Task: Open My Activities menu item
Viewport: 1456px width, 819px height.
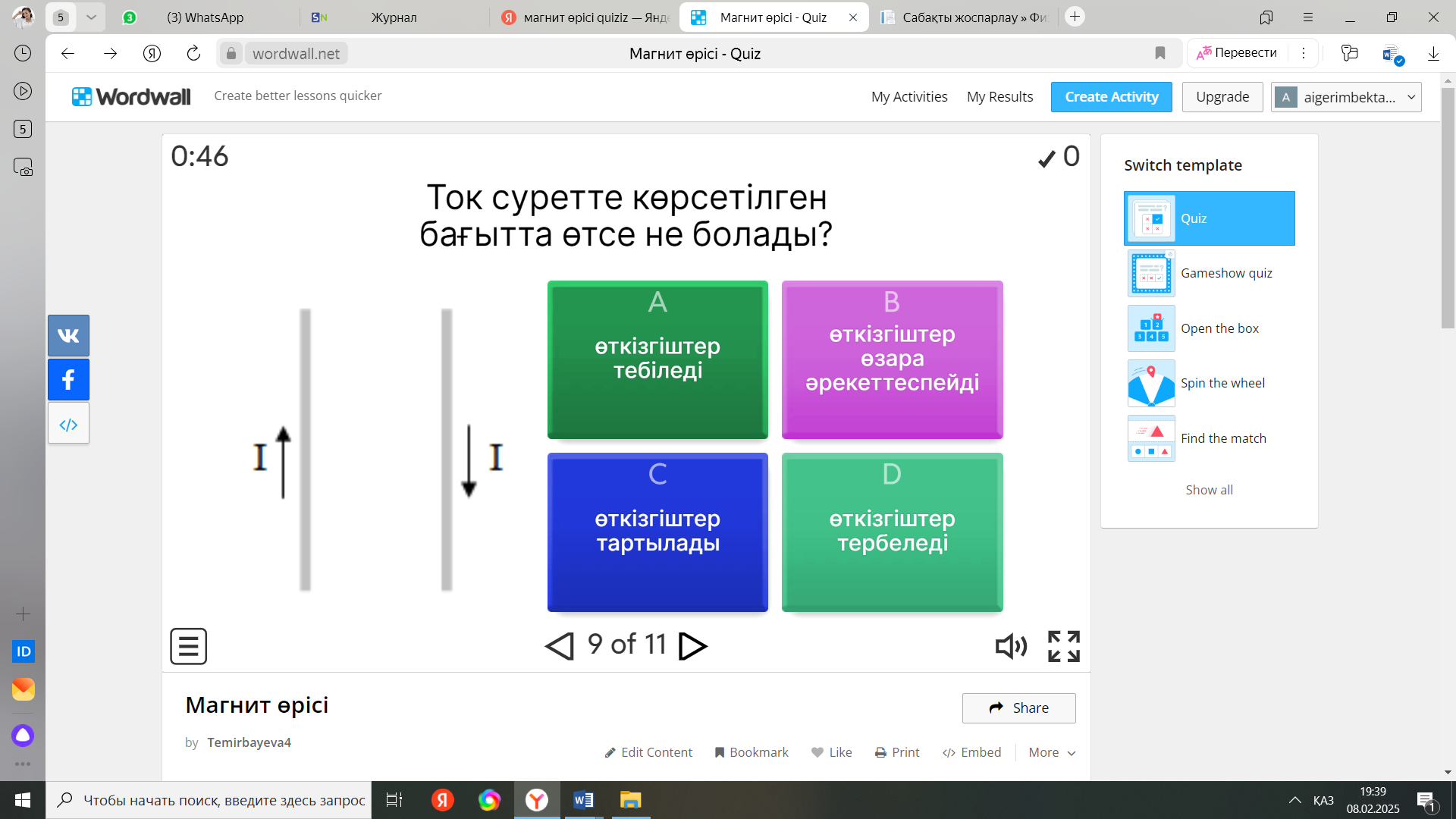Action: 908,97
